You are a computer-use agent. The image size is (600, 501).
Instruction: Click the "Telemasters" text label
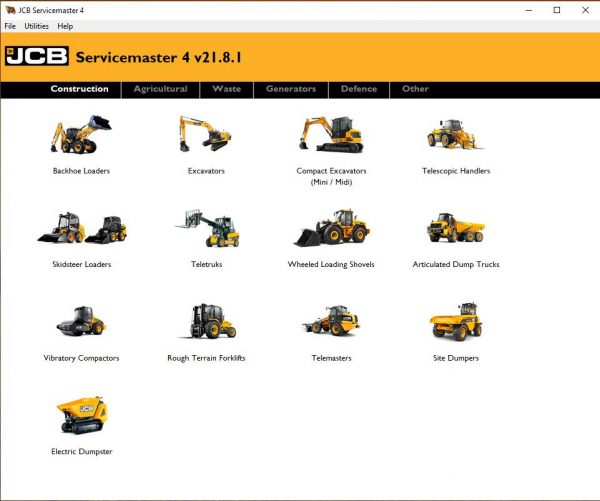(x=331, y=358)
